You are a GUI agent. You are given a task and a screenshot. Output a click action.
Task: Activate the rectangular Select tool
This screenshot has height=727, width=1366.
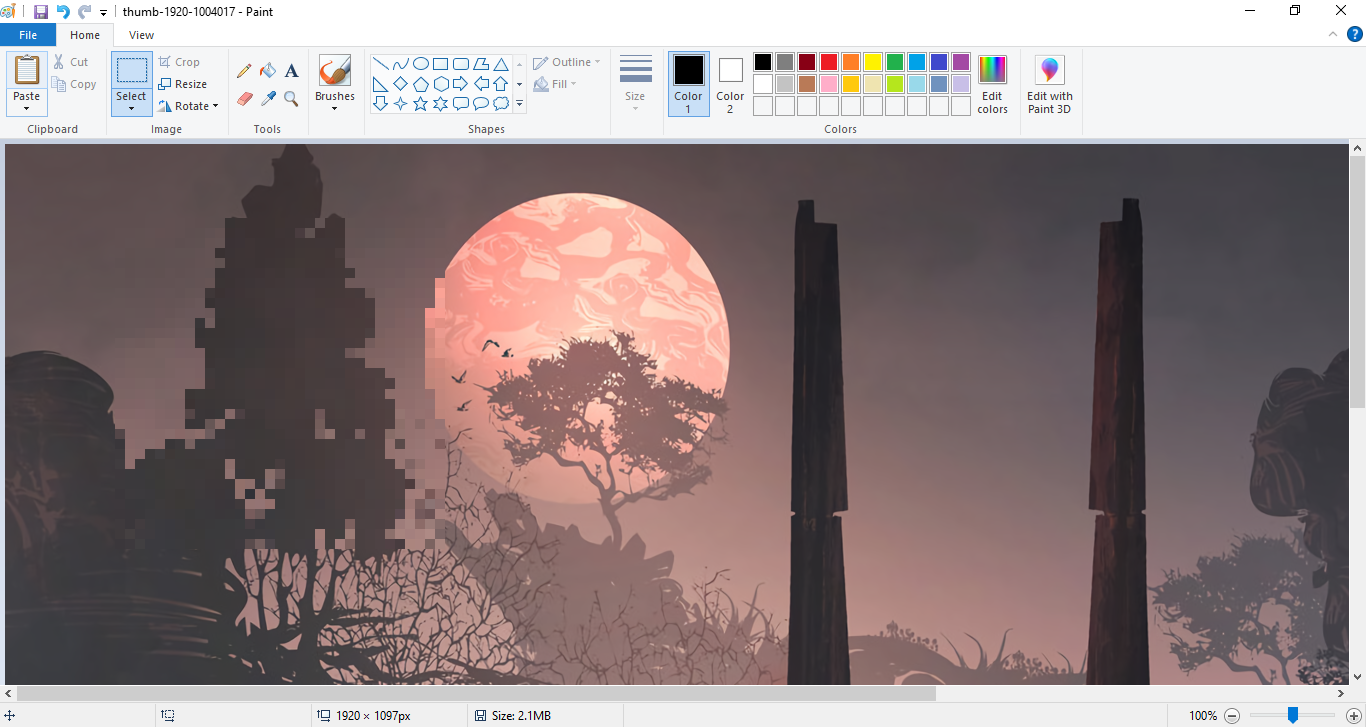(x=131, y=70)
